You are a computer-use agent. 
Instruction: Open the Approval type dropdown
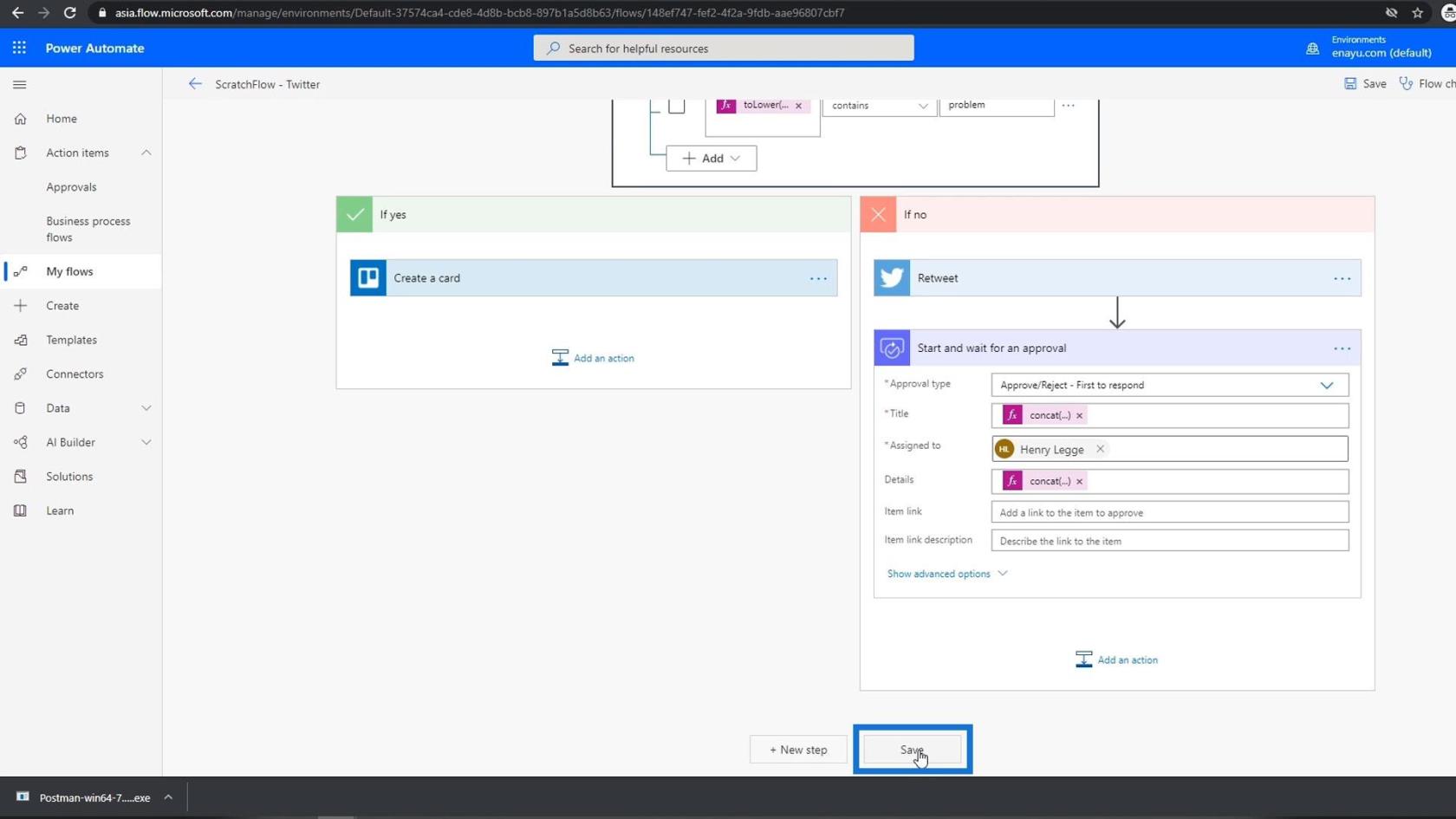(x=1169, y=385)
